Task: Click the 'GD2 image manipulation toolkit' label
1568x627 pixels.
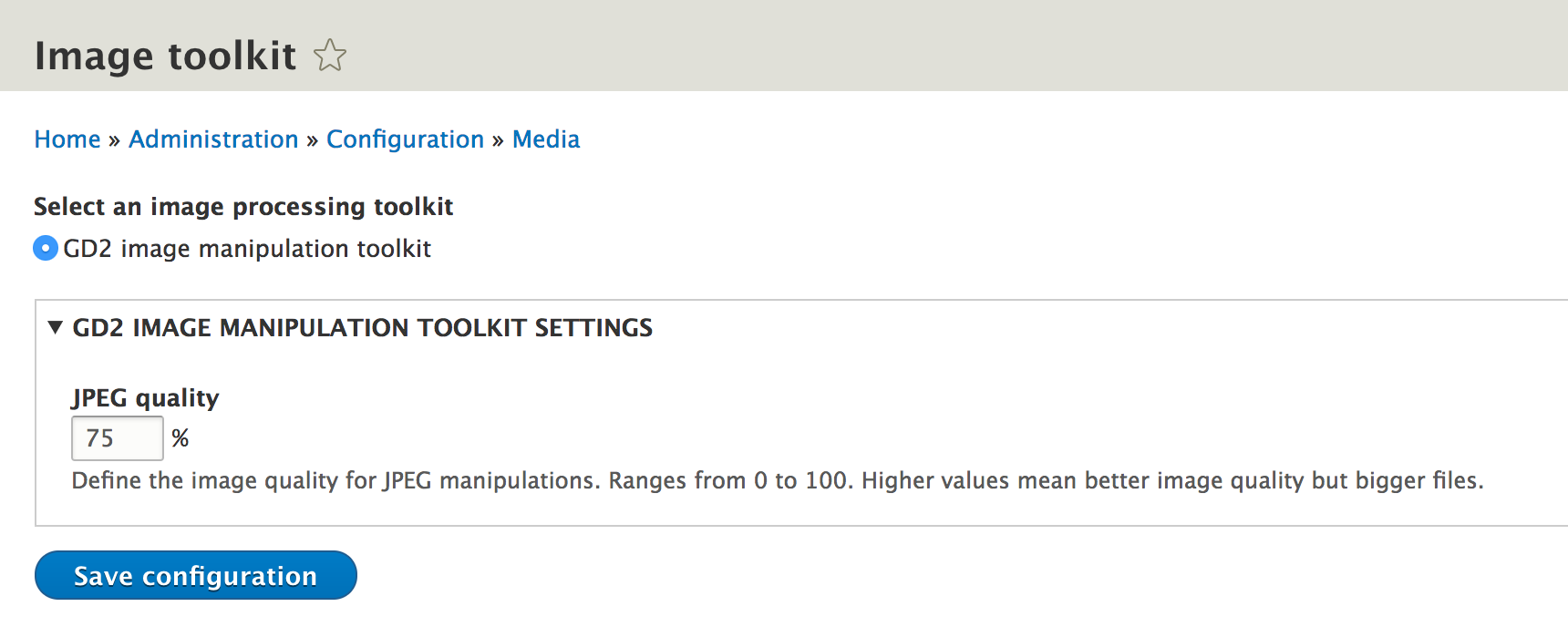Action: 246,249
